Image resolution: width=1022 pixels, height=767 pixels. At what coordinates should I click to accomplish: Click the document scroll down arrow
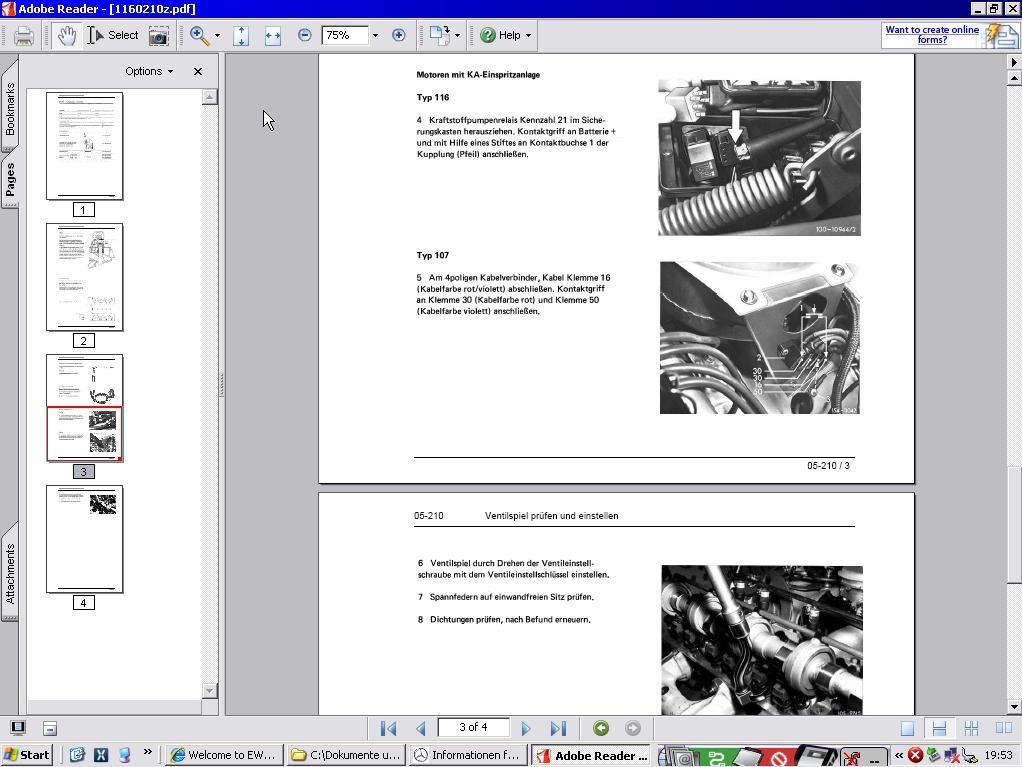1014,706
